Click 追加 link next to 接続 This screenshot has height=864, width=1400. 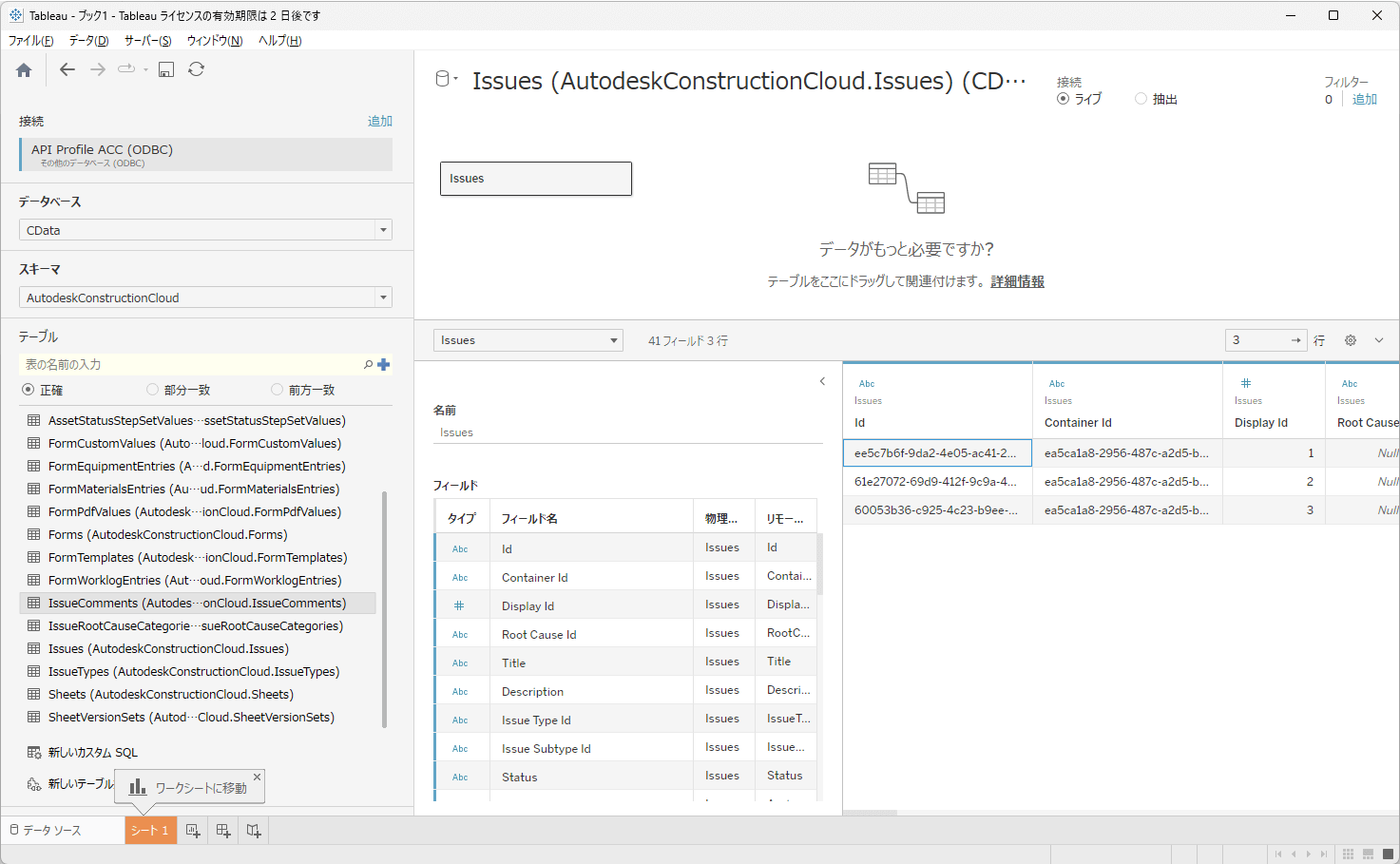click(380, 121)
